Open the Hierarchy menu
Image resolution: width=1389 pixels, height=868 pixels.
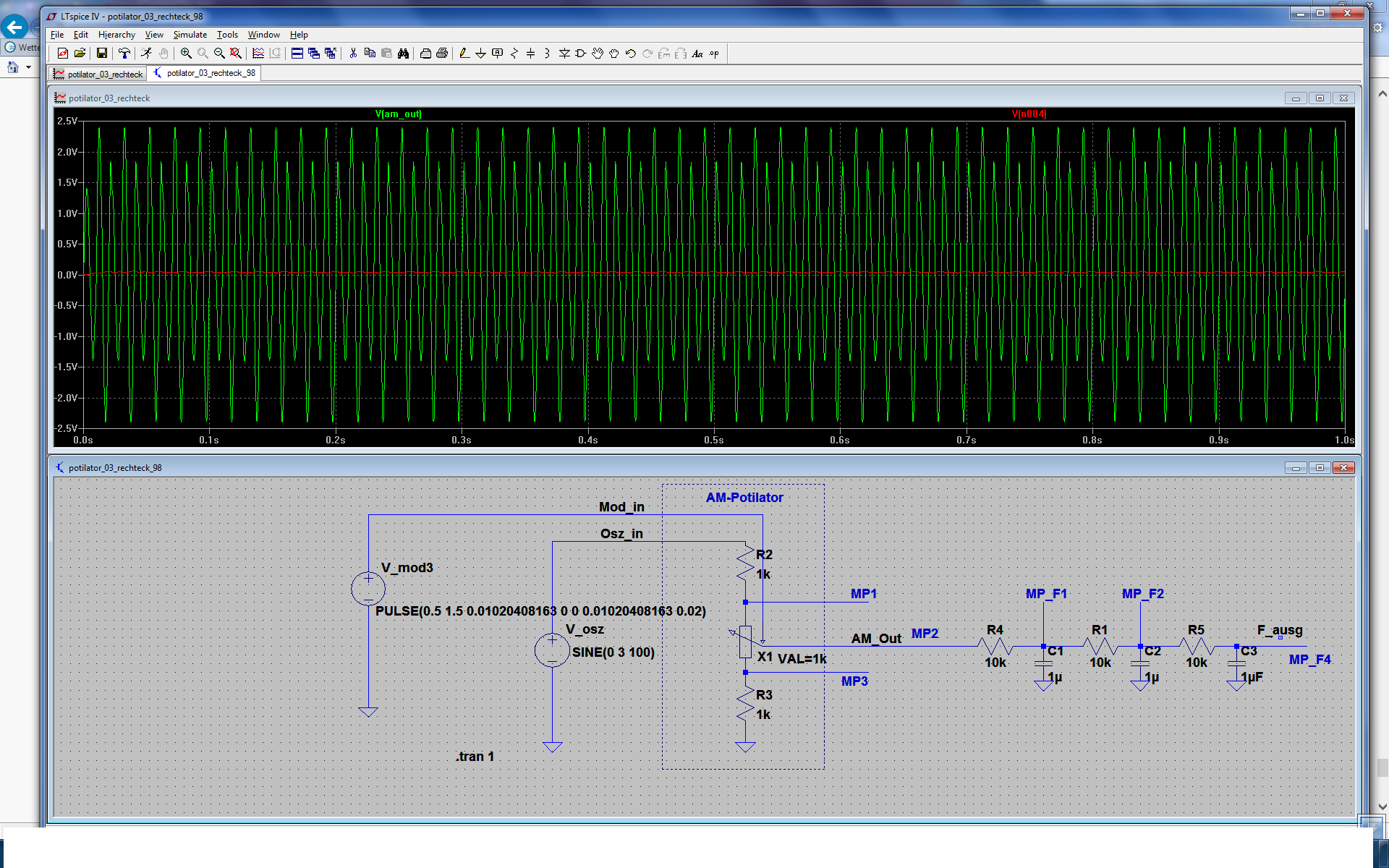pos(116,35)
